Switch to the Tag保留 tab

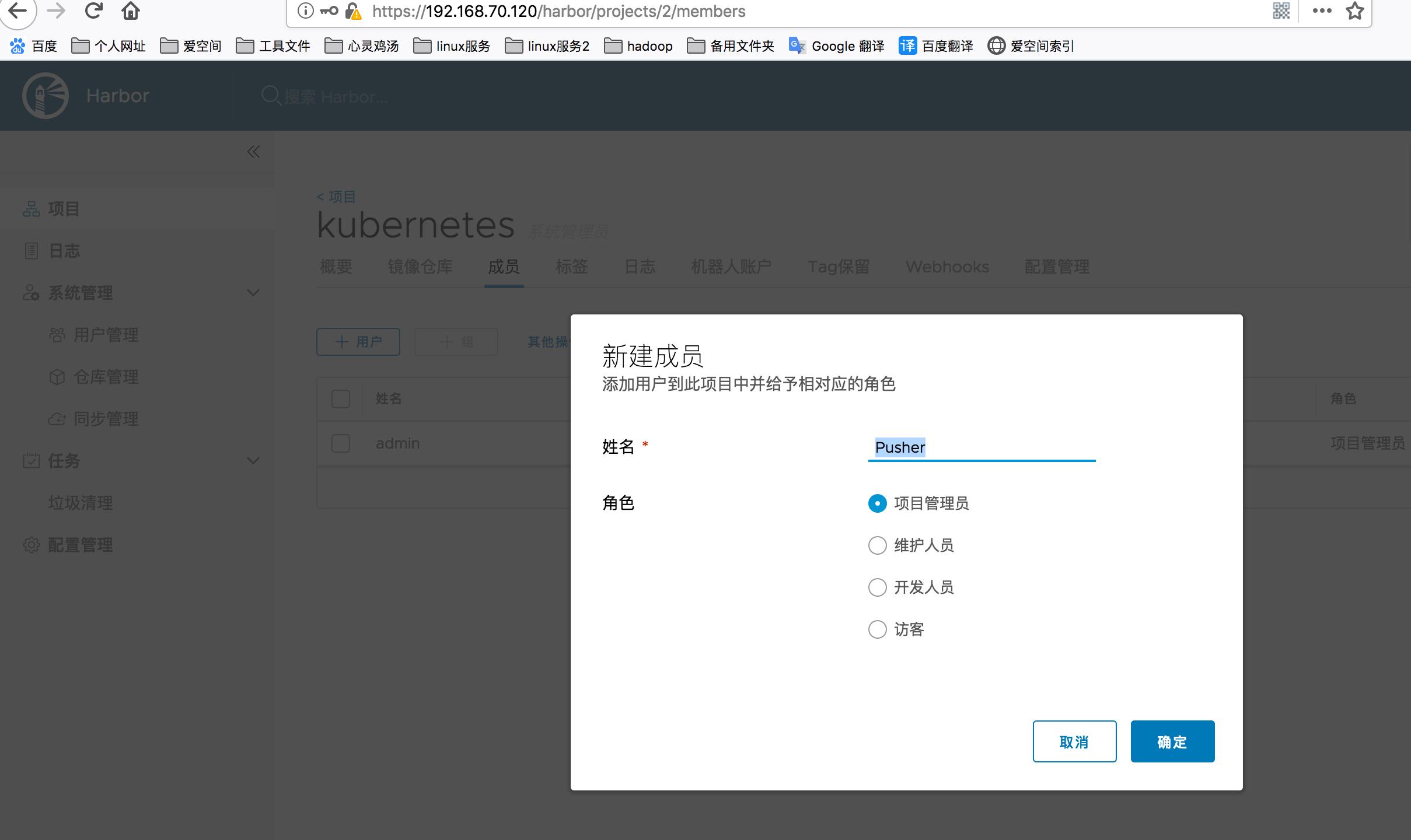point(839,267)
